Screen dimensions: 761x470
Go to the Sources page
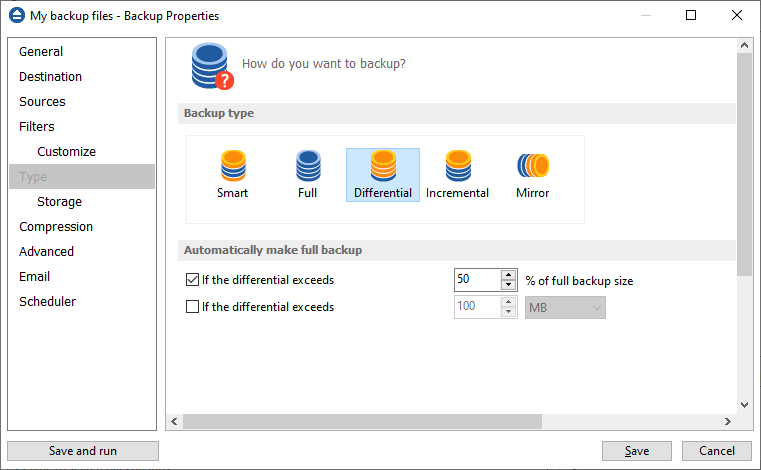pyautogui.click(x=82, y=101)
